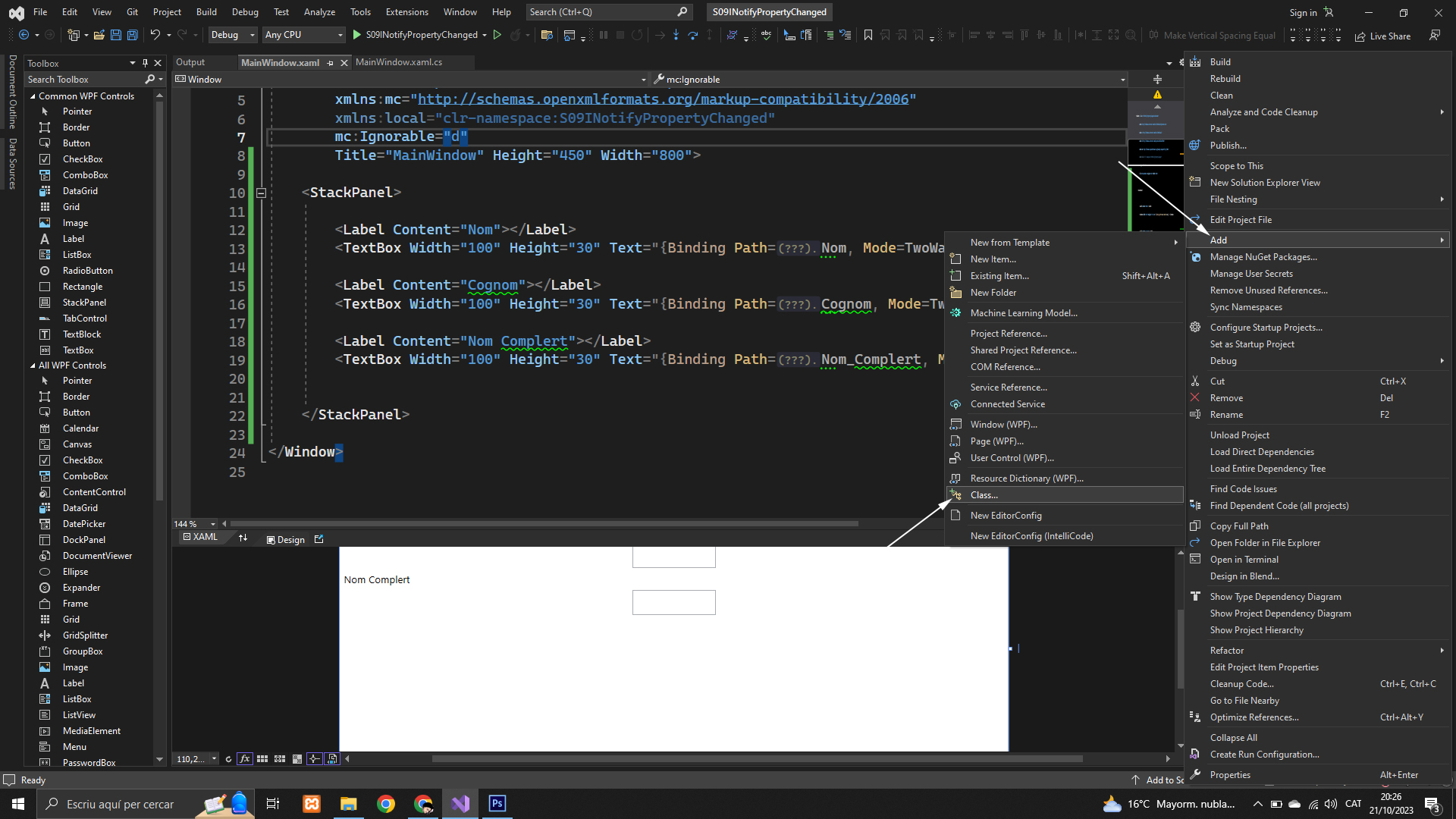Start debugging with the green play icon
The image size is (1456, 819).
click(x=356, y=35)
